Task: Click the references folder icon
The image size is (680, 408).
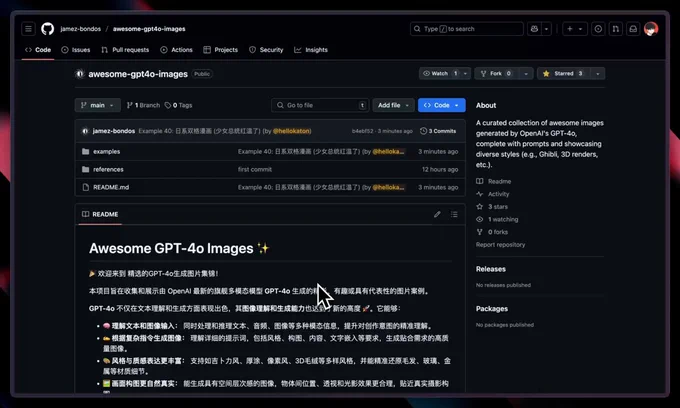Action: tap(85, 170)
